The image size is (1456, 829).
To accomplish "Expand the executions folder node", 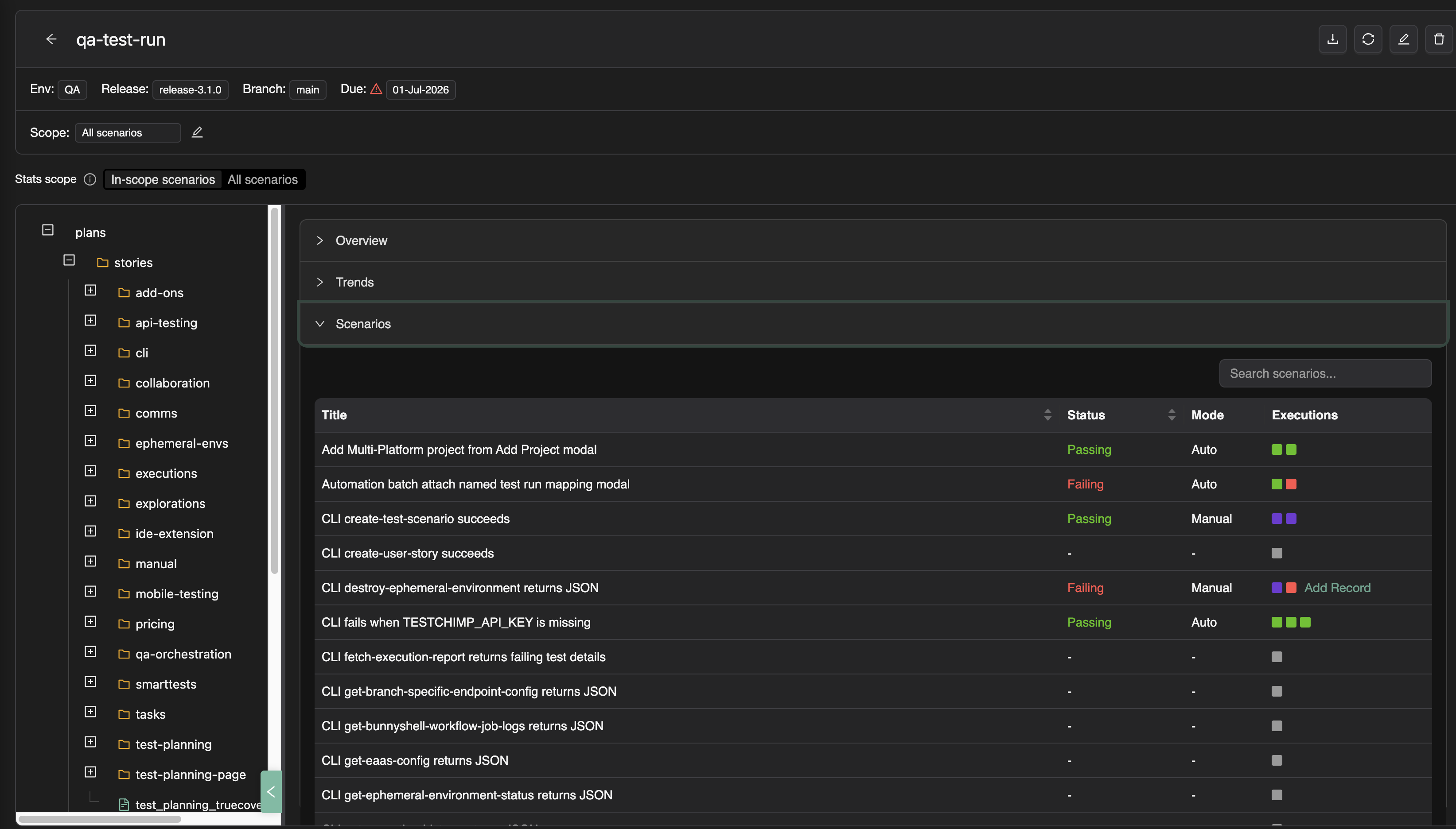I will (90, 471).
